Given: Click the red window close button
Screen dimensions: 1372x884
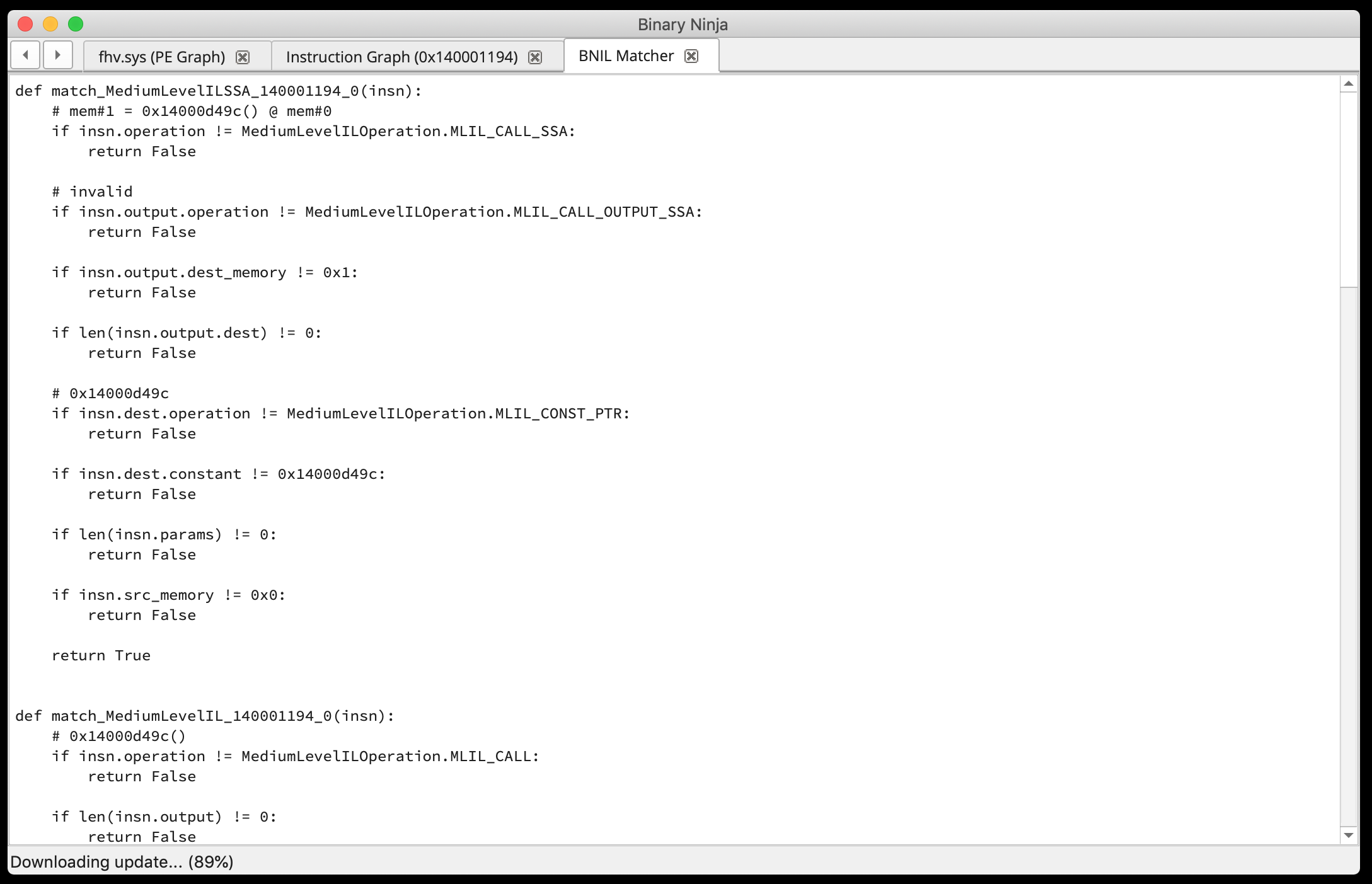Looking at the screenshot, I should point(25,24).
